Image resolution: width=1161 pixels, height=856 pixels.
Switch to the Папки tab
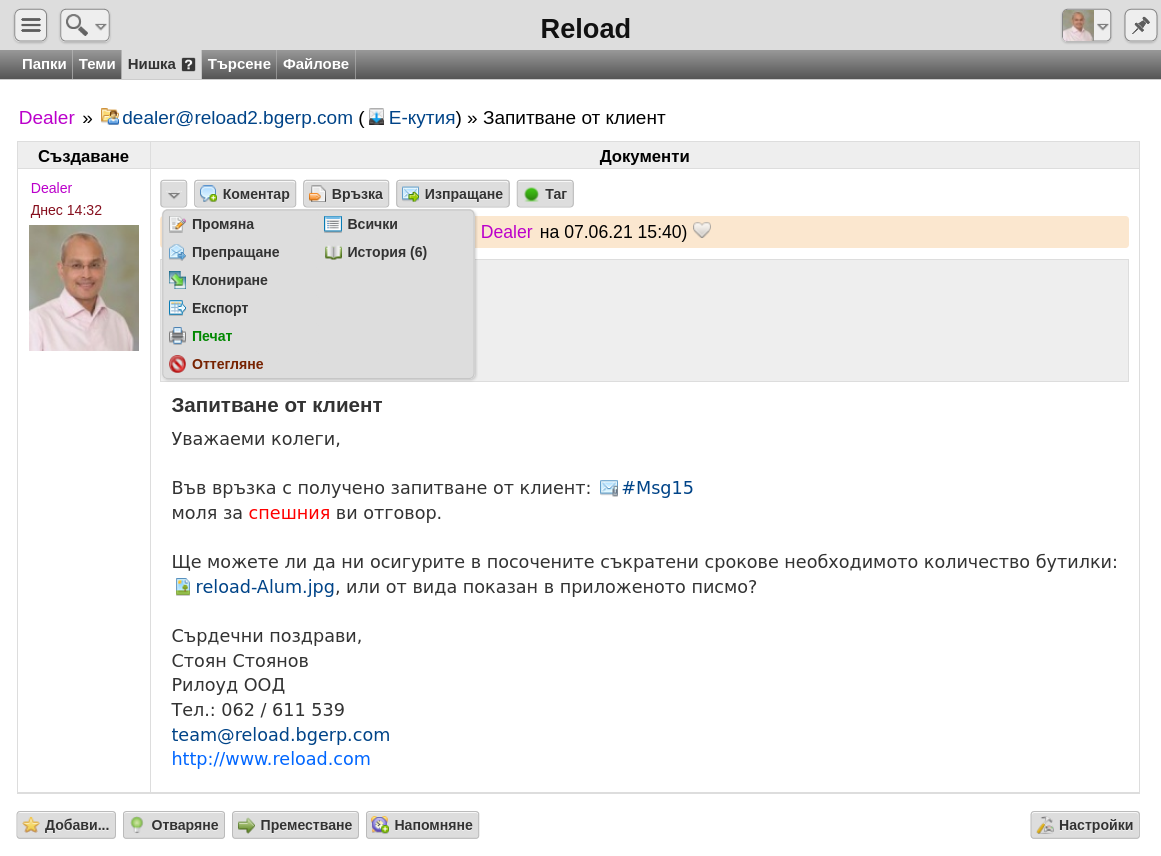pyautogui.click(x=44, y=64)
